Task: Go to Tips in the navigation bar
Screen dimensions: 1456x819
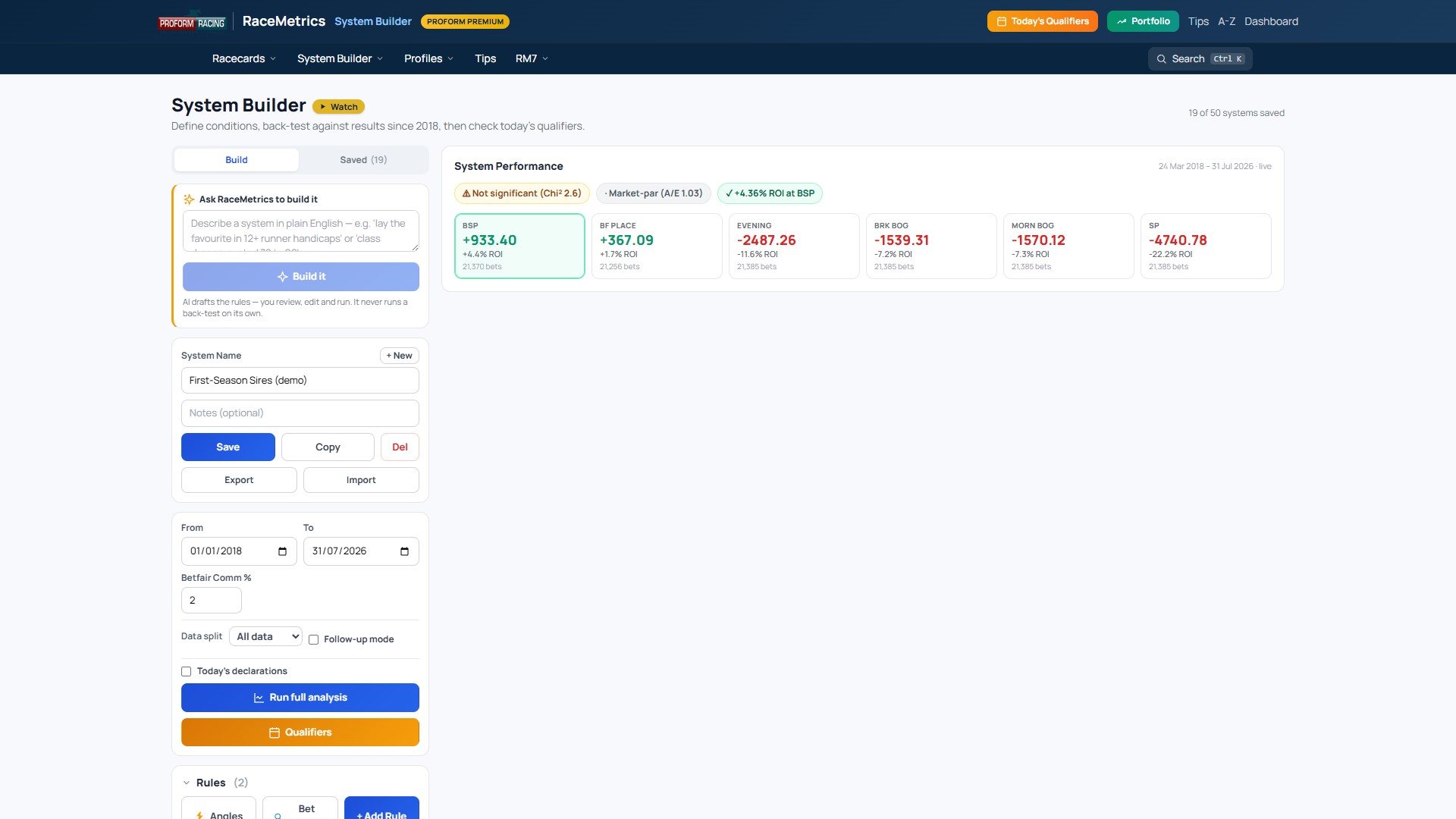Action: 485,59
